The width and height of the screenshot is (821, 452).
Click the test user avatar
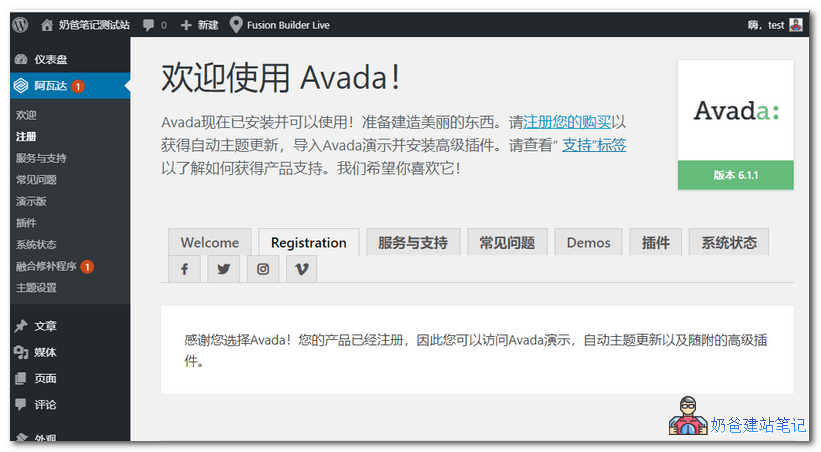tap(796, 25)
